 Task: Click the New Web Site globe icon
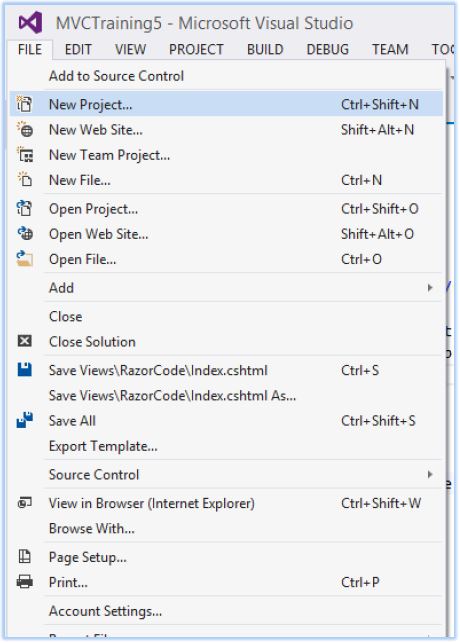pyautogui.click(x=25, y=130)
